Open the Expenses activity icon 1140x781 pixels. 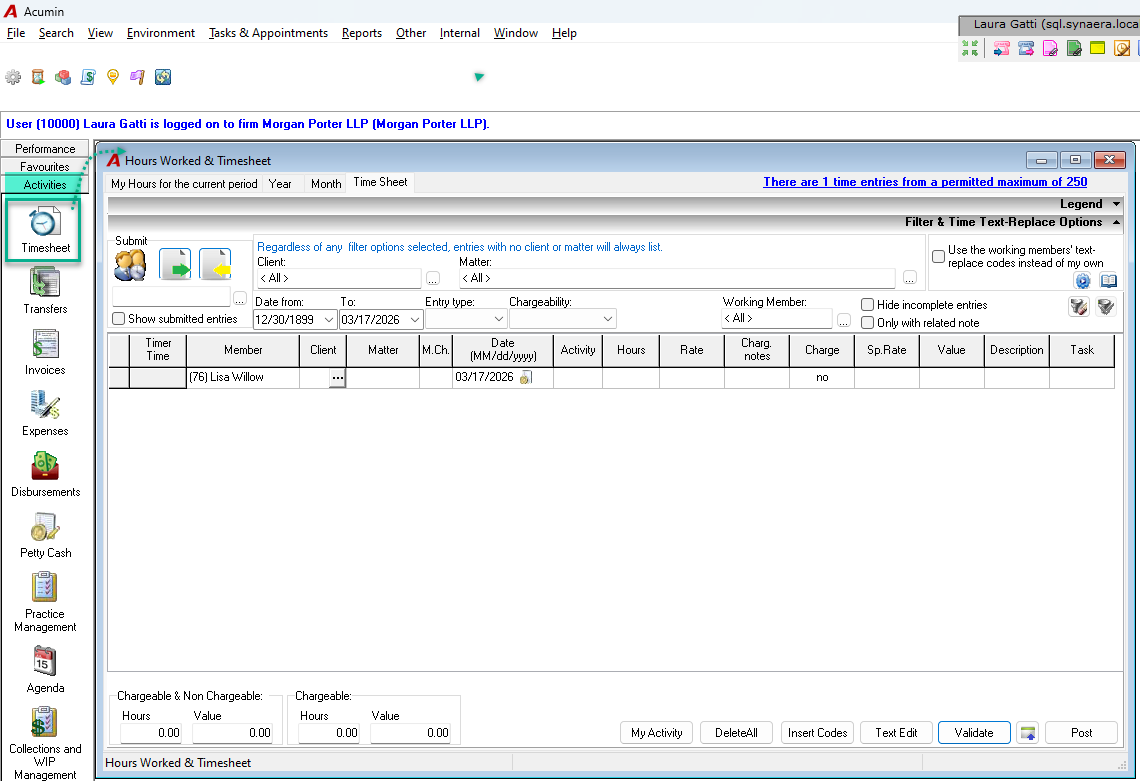[45, 404]
